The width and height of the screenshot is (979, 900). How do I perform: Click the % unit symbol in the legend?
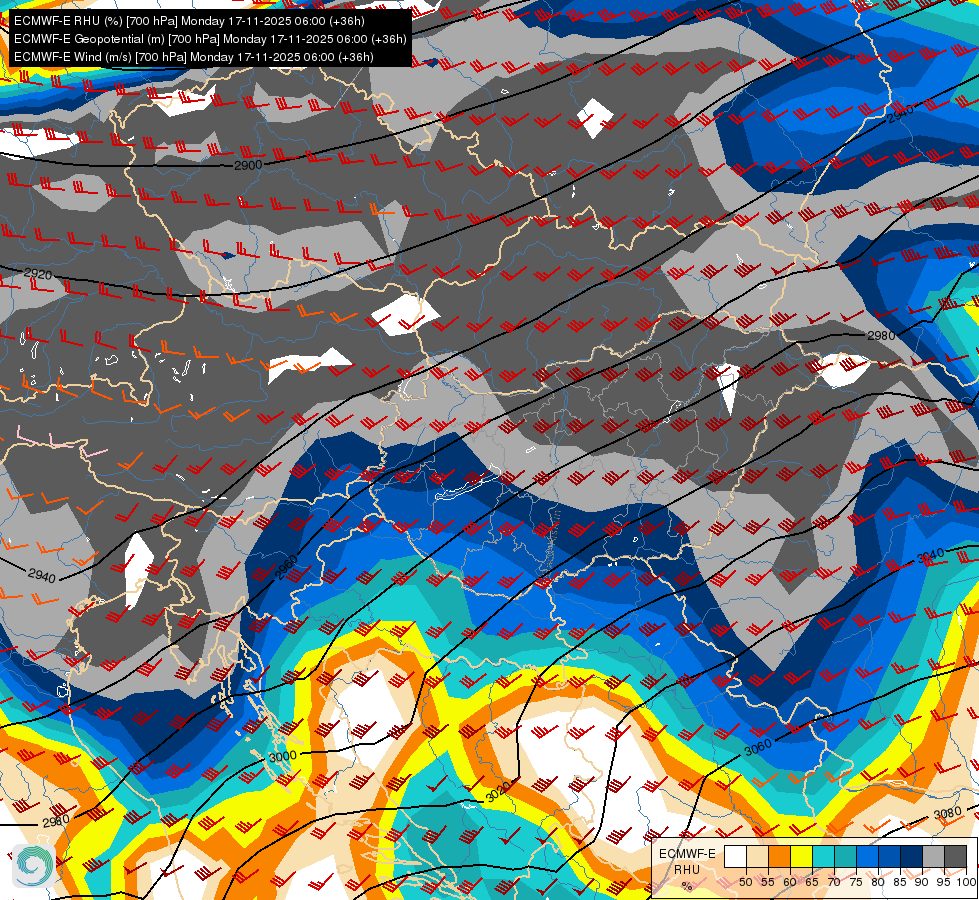[687, 886]
